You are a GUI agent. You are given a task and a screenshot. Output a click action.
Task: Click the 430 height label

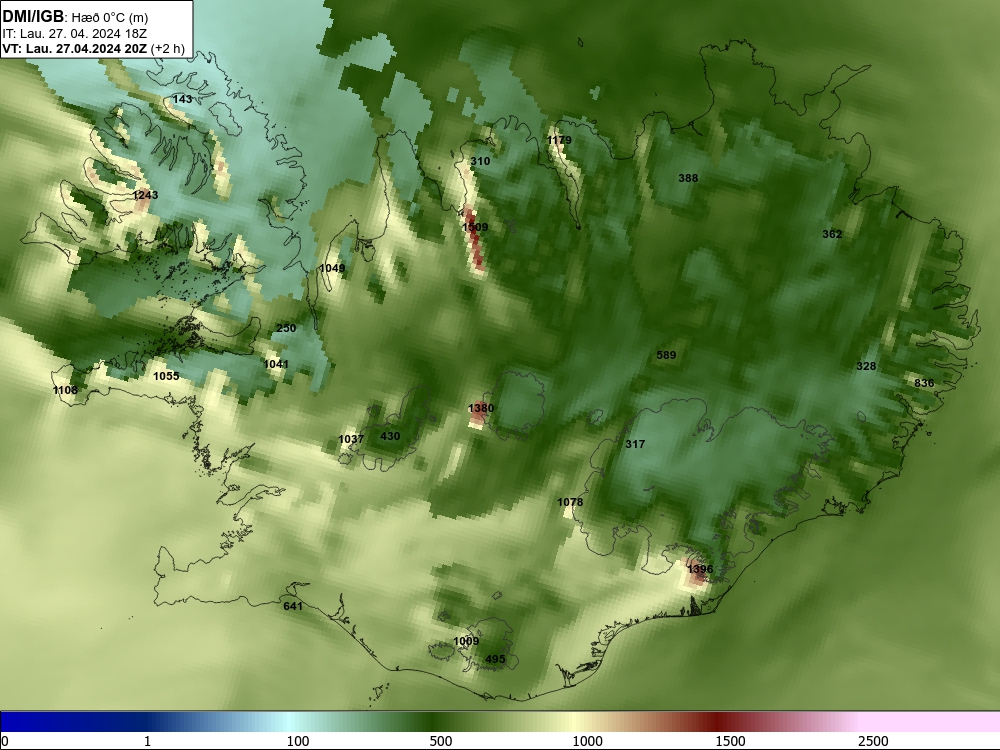tap(390, 436)
